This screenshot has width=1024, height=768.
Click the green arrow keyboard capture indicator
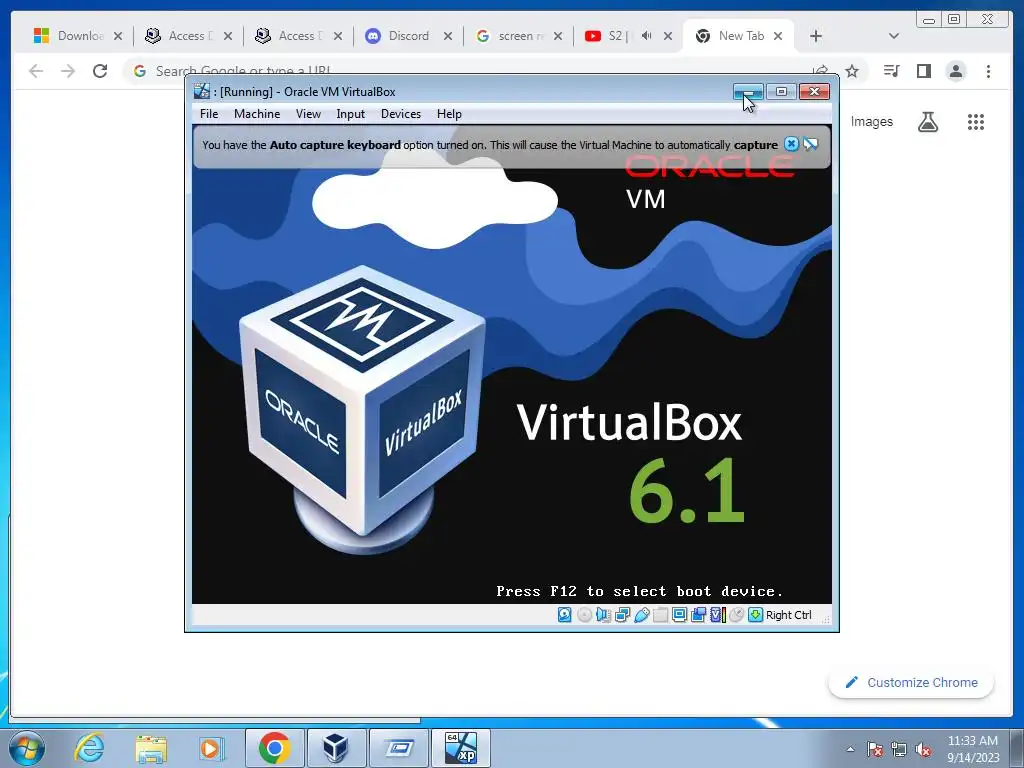(755, 615)
